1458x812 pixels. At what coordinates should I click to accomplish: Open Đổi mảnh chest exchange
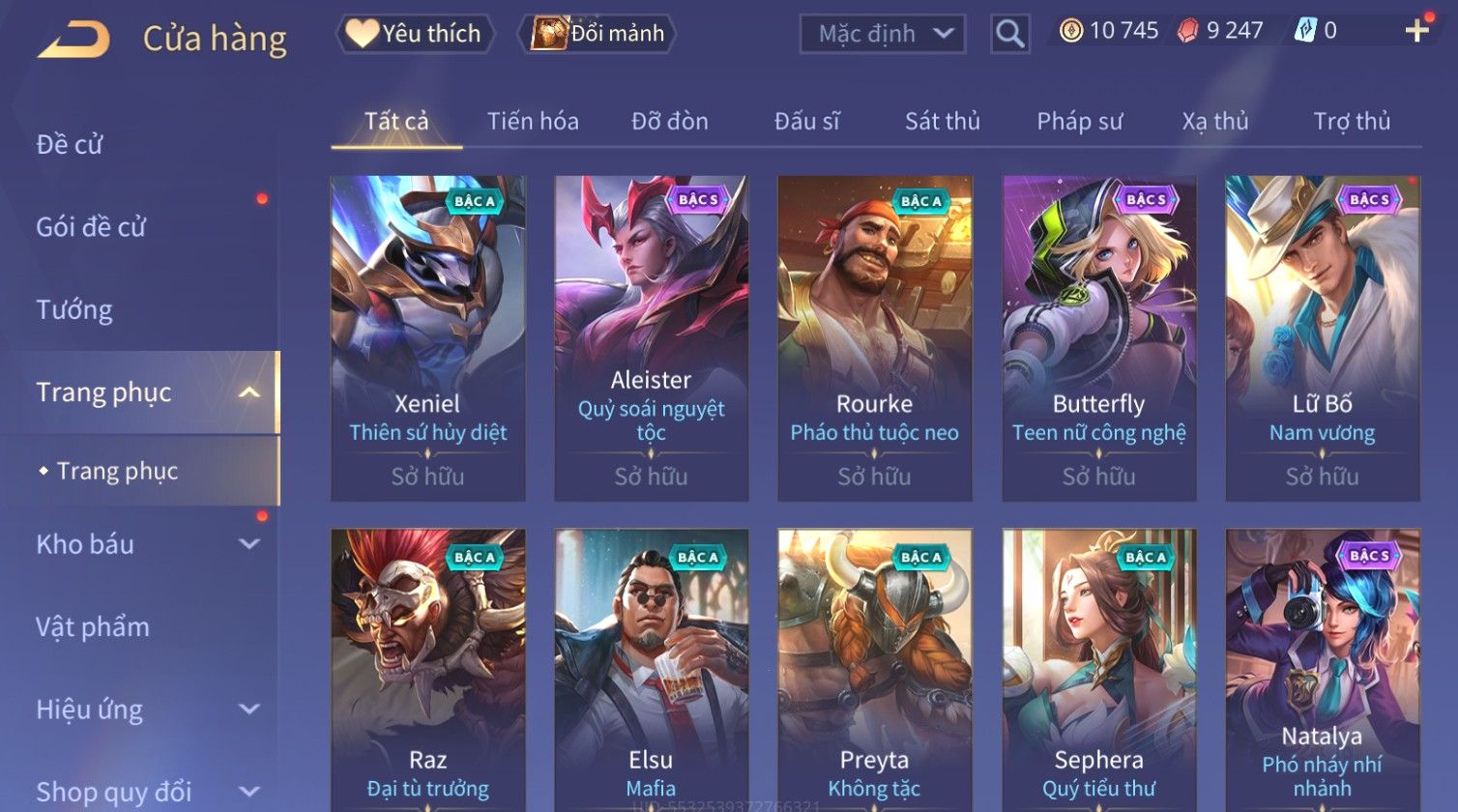click(598, 34)
